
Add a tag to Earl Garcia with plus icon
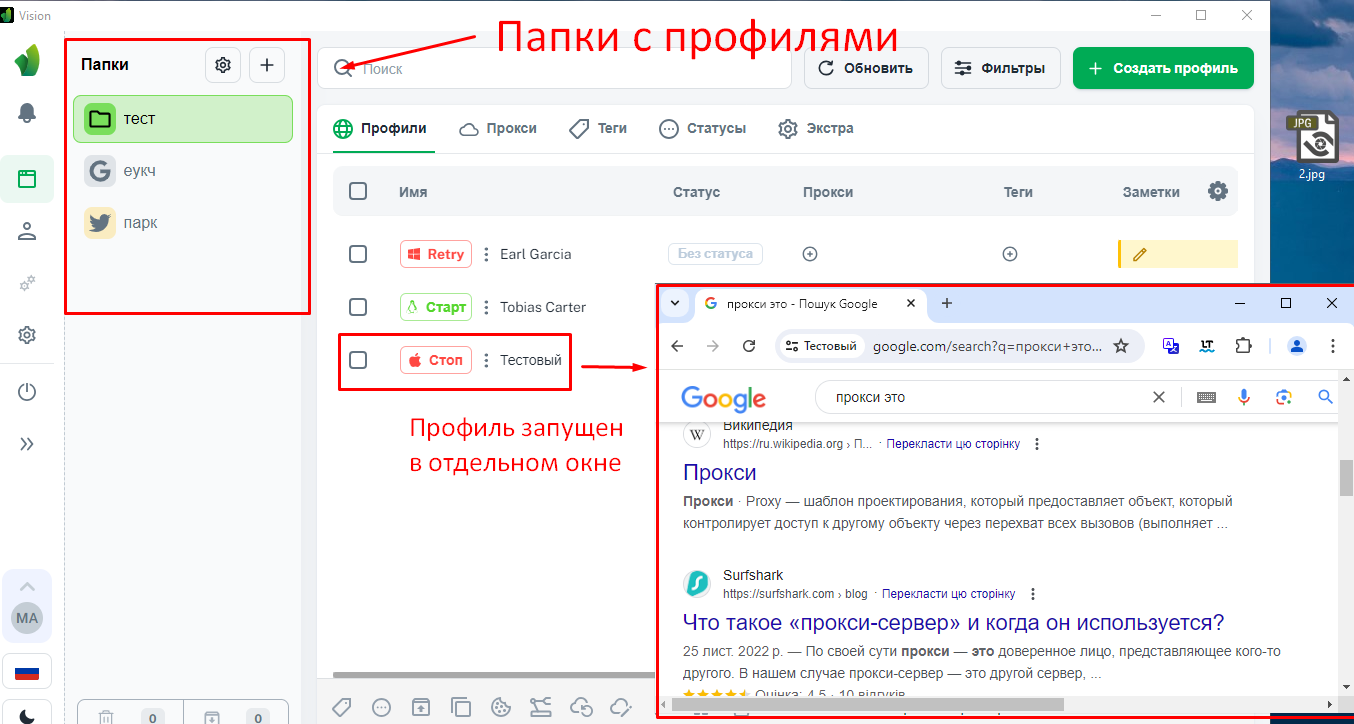pos(1010,254)
